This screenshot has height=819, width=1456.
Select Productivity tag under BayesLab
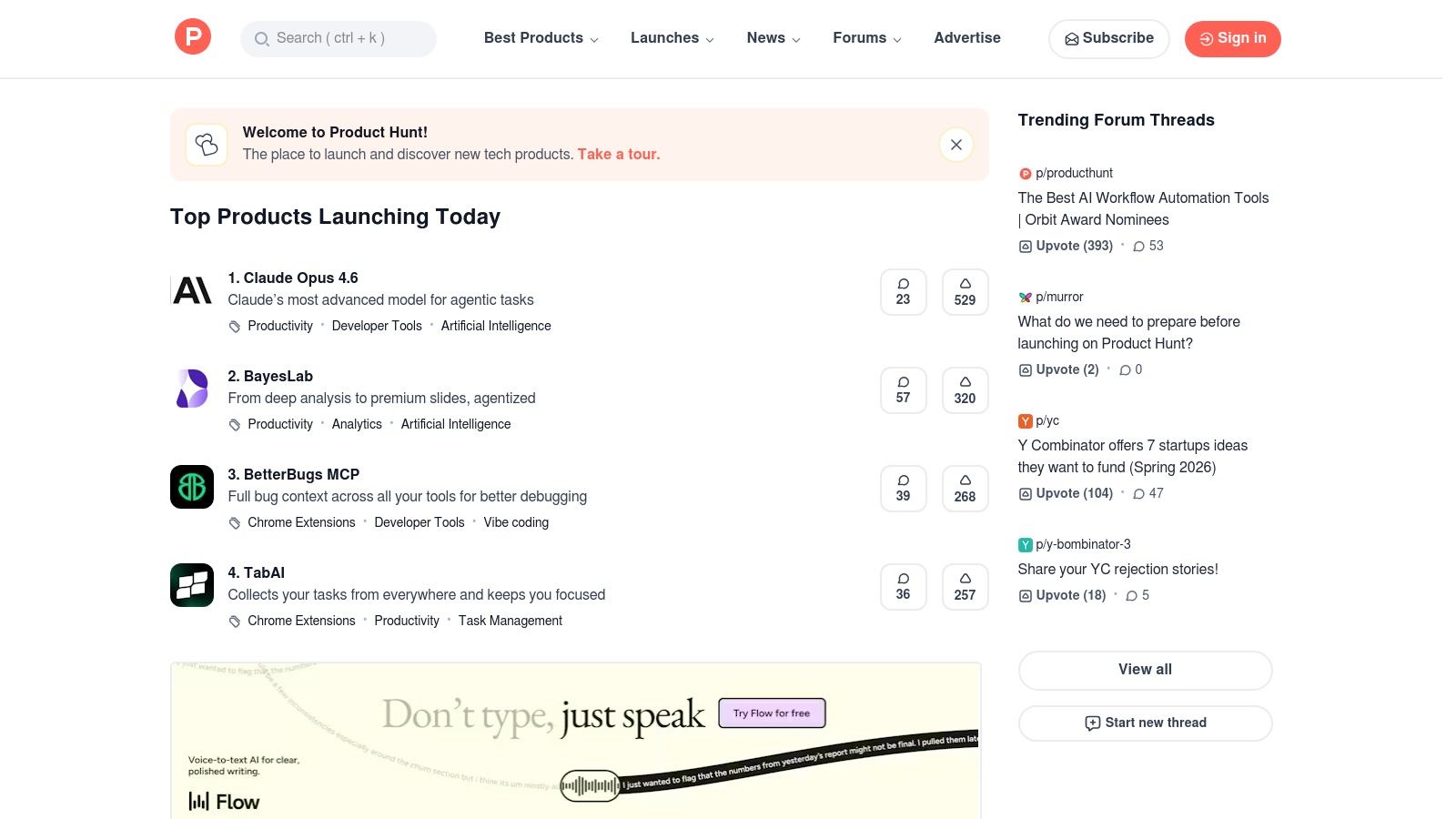coord(280,424)
